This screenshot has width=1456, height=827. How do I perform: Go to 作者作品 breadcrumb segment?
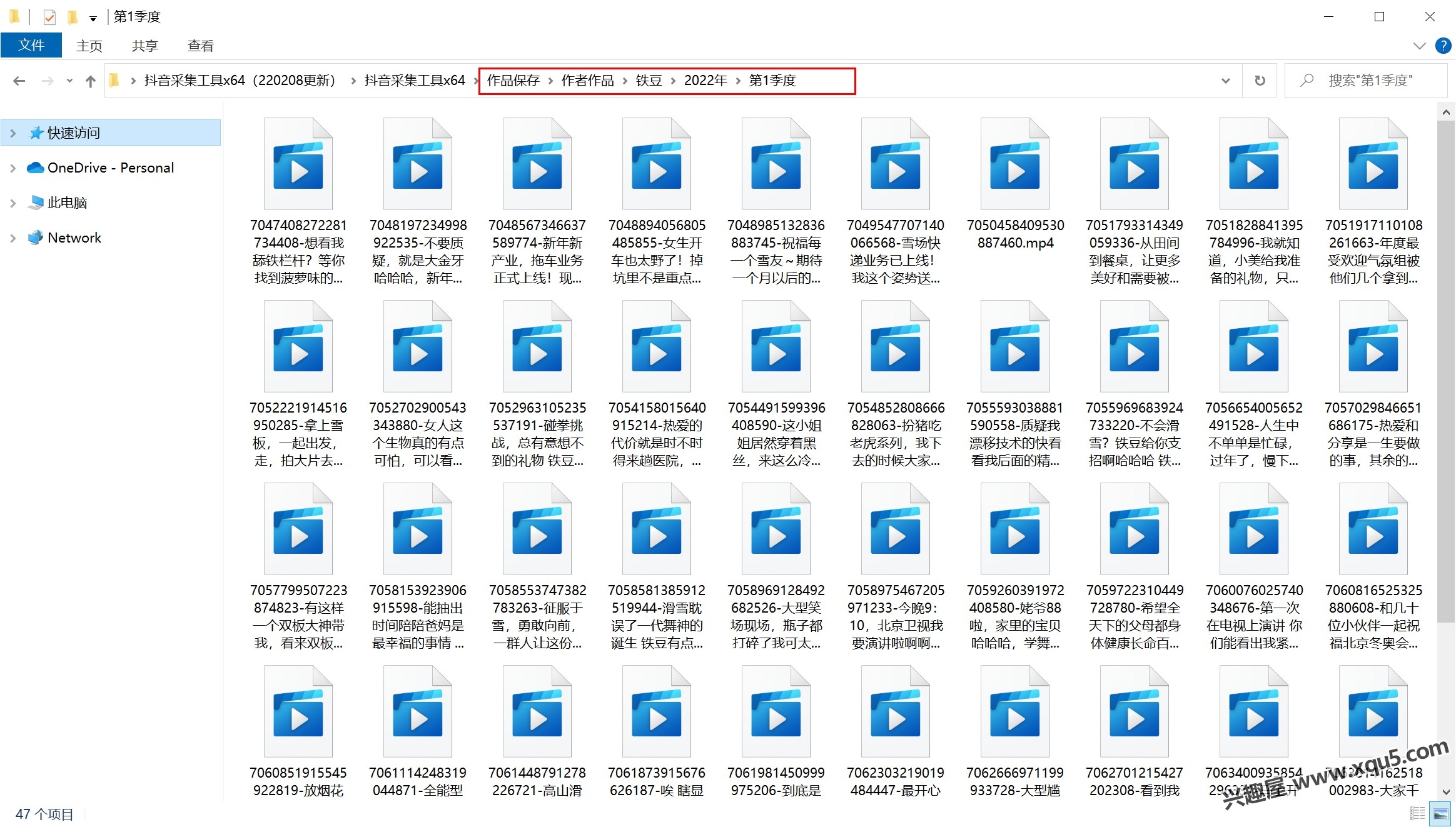tap(587, 81)
